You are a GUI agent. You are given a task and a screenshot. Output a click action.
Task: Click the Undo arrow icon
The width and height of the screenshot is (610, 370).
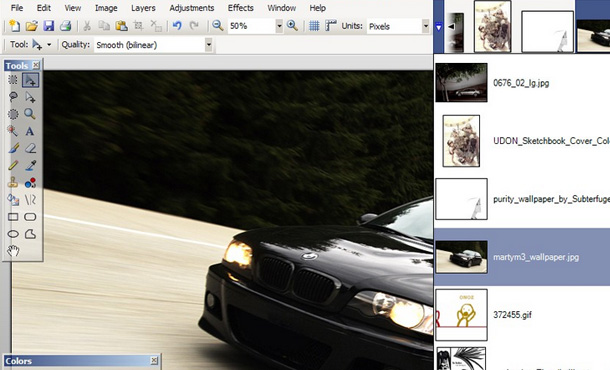coord(177,26)
